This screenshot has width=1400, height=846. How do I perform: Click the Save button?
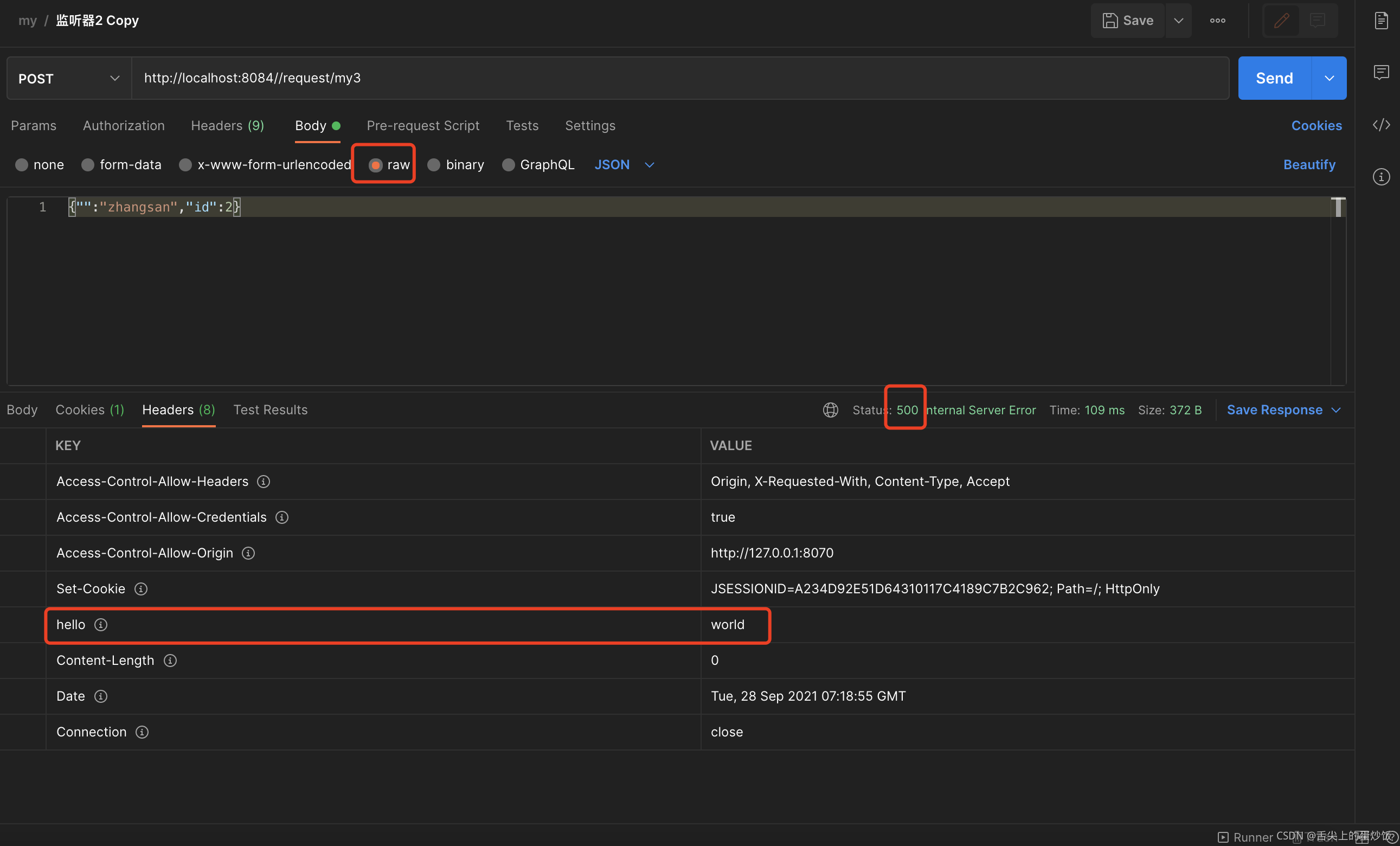pos(1128,21)
